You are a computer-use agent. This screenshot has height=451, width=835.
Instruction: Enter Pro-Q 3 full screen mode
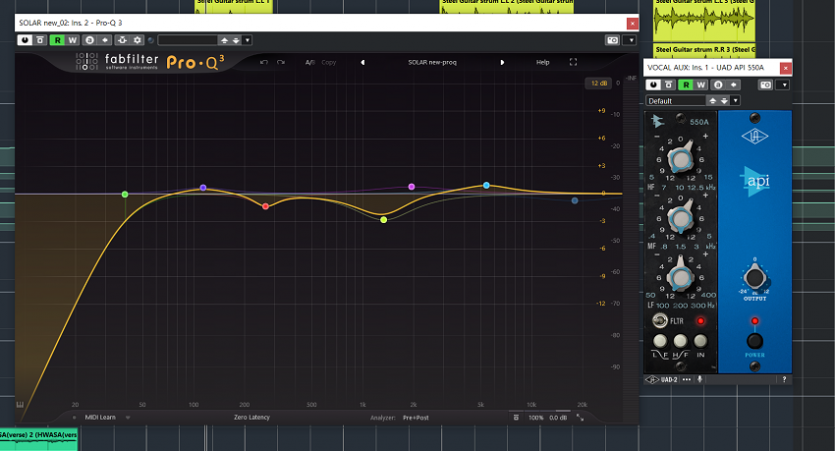[x=573, y=62]
